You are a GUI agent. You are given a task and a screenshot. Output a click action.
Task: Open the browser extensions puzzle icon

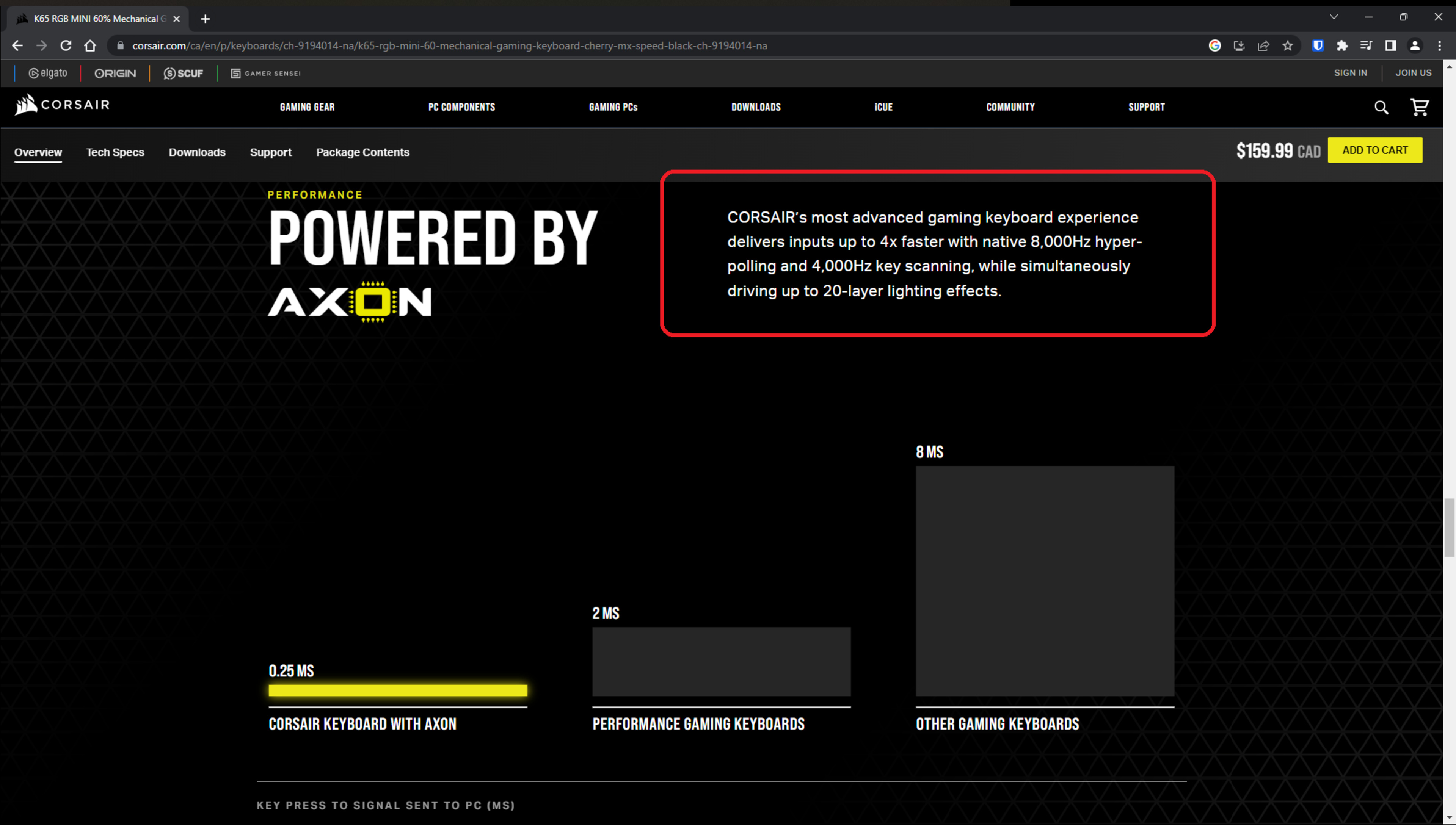(x=1341, y=46)
